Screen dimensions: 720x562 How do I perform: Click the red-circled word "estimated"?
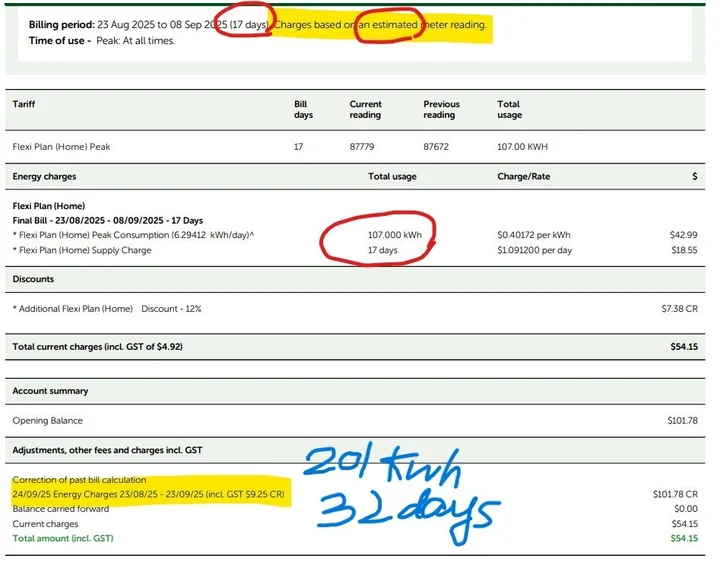(x=385, y=24)
